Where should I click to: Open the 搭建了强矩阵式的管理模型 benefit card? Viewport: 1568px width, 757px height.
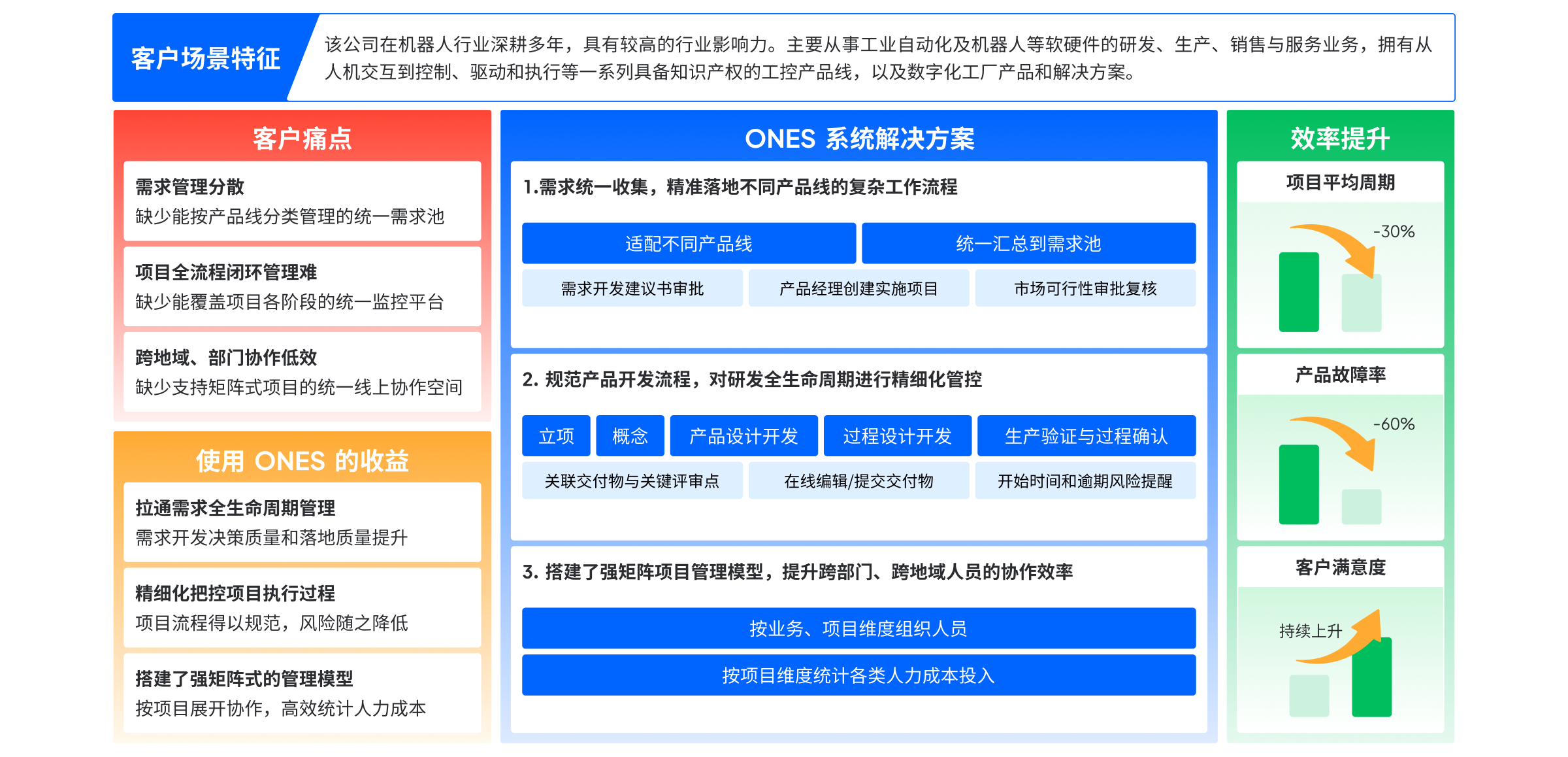pos(302,694)
